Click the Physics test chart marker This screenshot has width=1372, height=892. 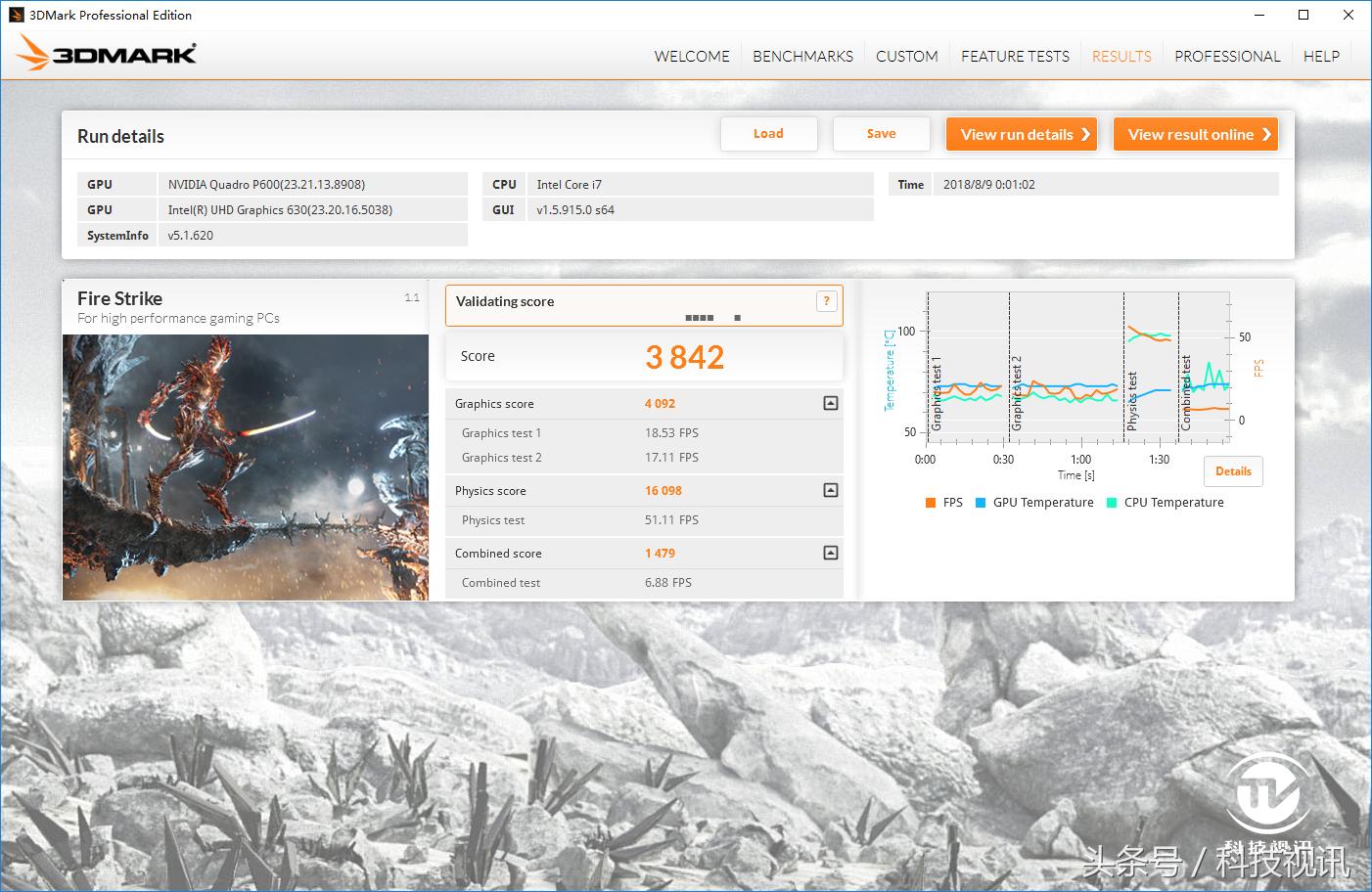point(1132,400)
